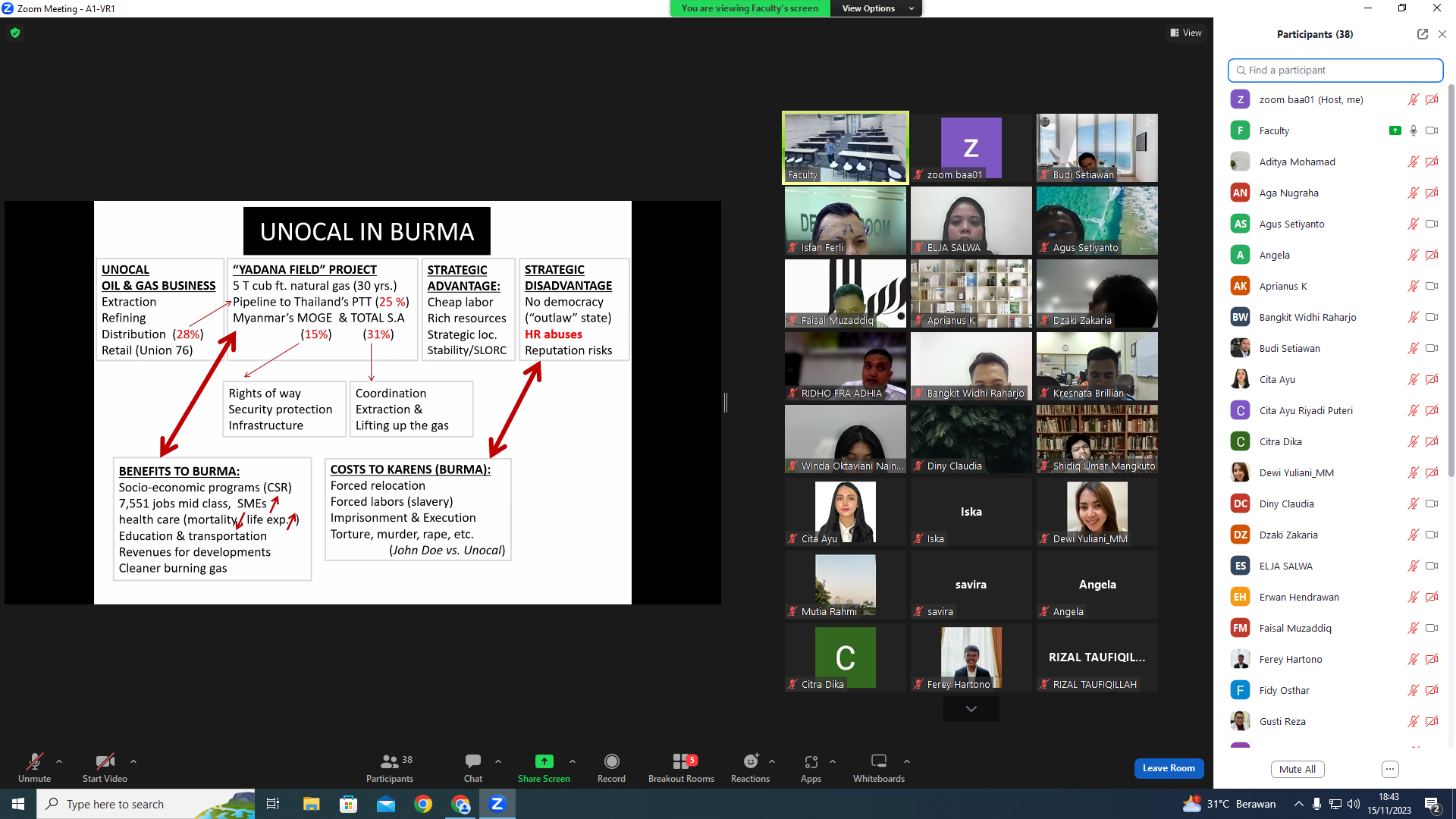Open the Apps icon
Image resolution: width=1456 pixels, height=819 pixels.
click(811, 761)
